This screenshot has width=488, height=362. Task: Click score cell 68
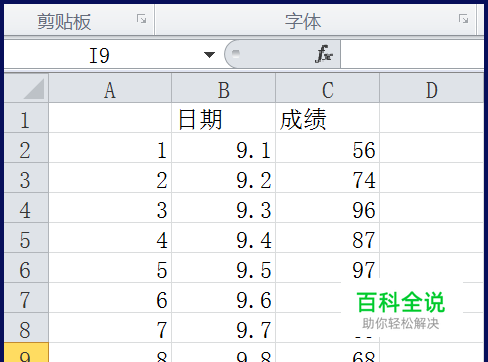328,353
